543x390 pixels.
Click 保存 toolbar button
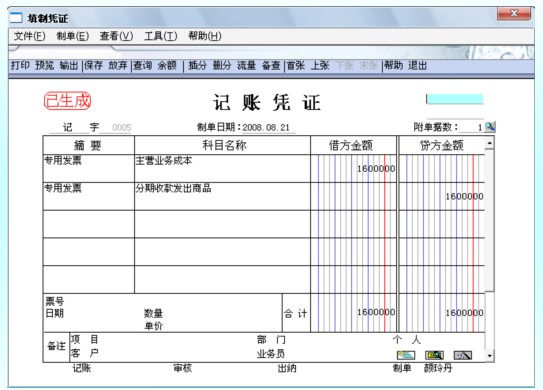click(94, 65)
